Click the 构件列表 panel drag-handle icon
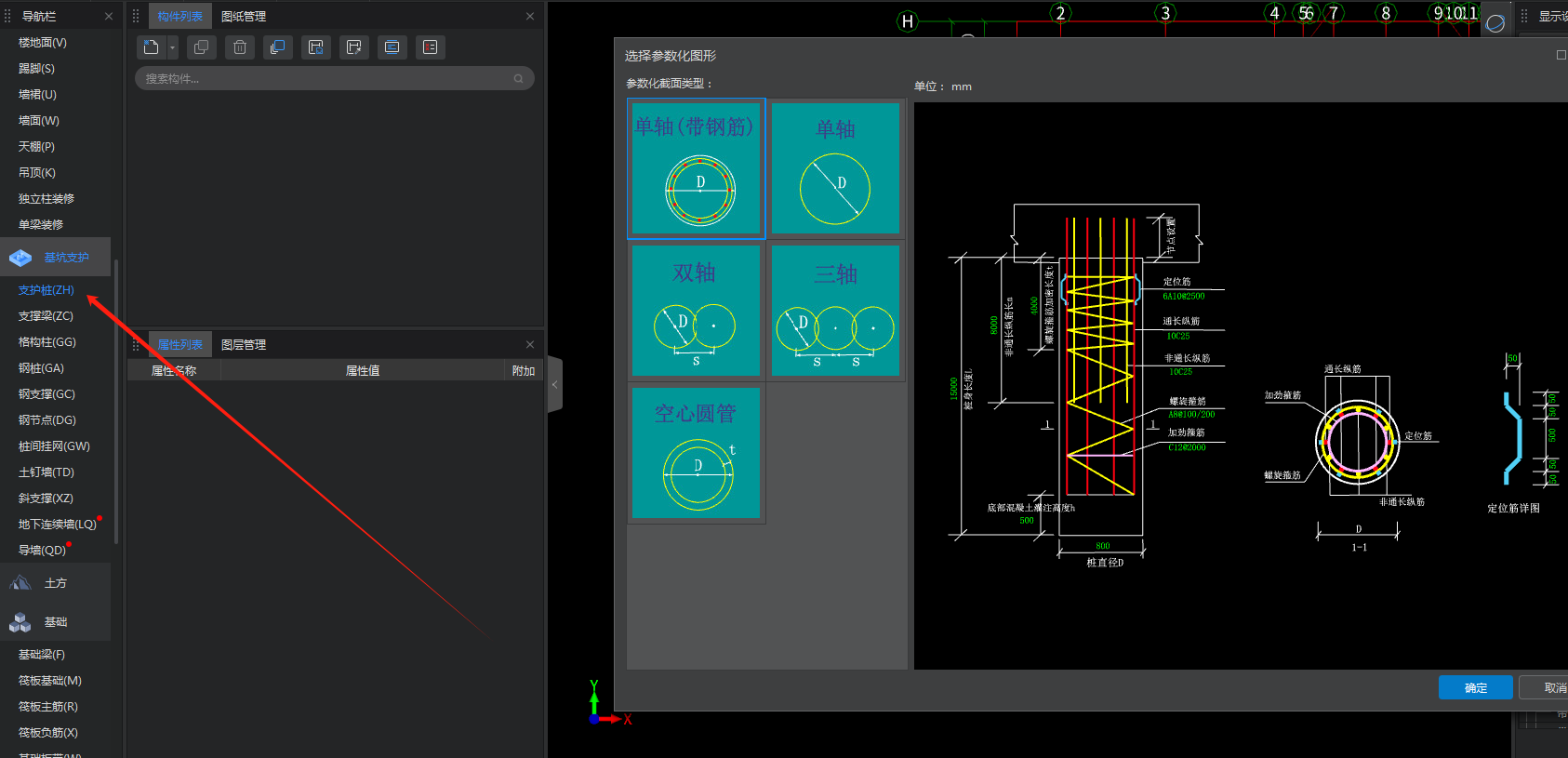The width and height of the screenshot is (1568, 758). [x=136, y=16]
